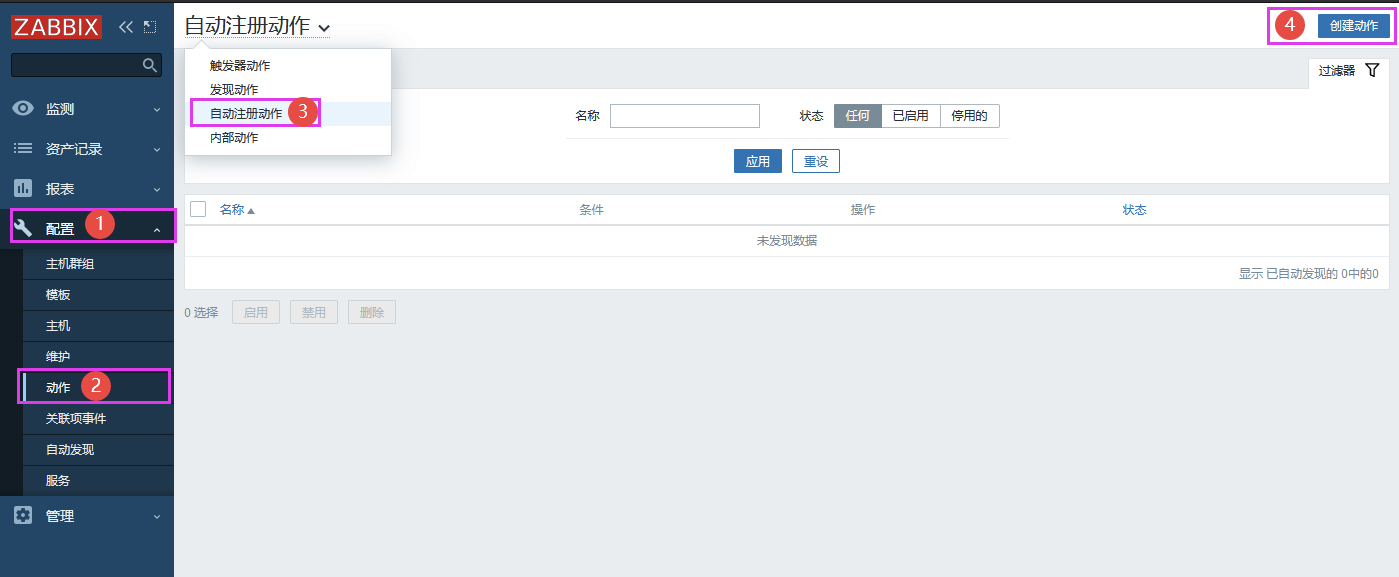
Task: Click the 名称 filter input field
Action: point(684,116)
